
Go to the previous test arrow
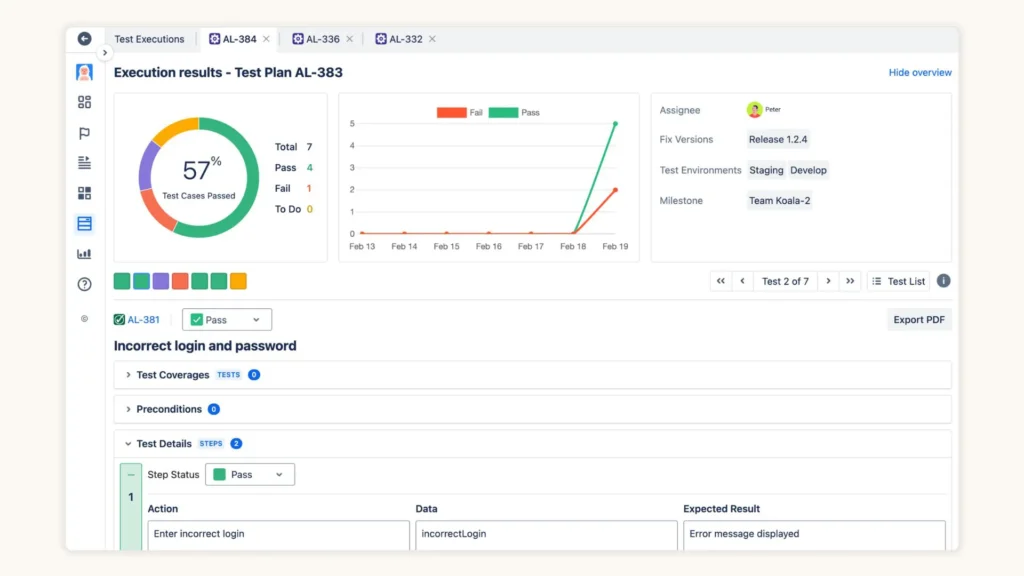pyautogui.click(x=743, y=281)
